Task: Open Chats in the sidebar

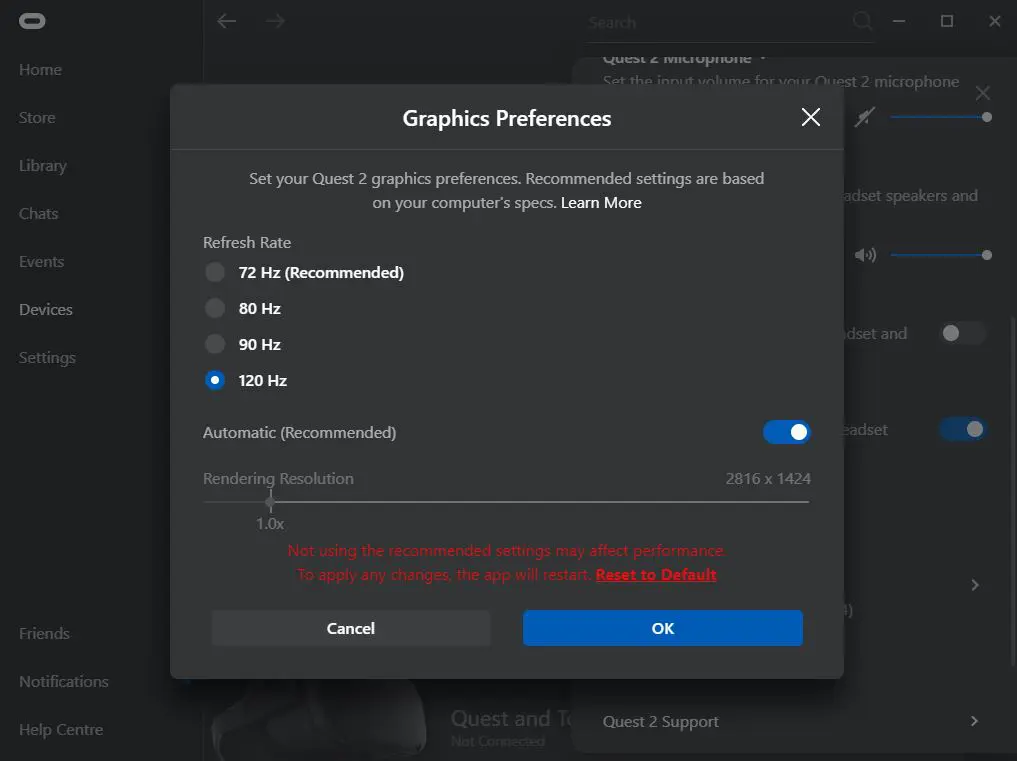Action: (38, 213)
